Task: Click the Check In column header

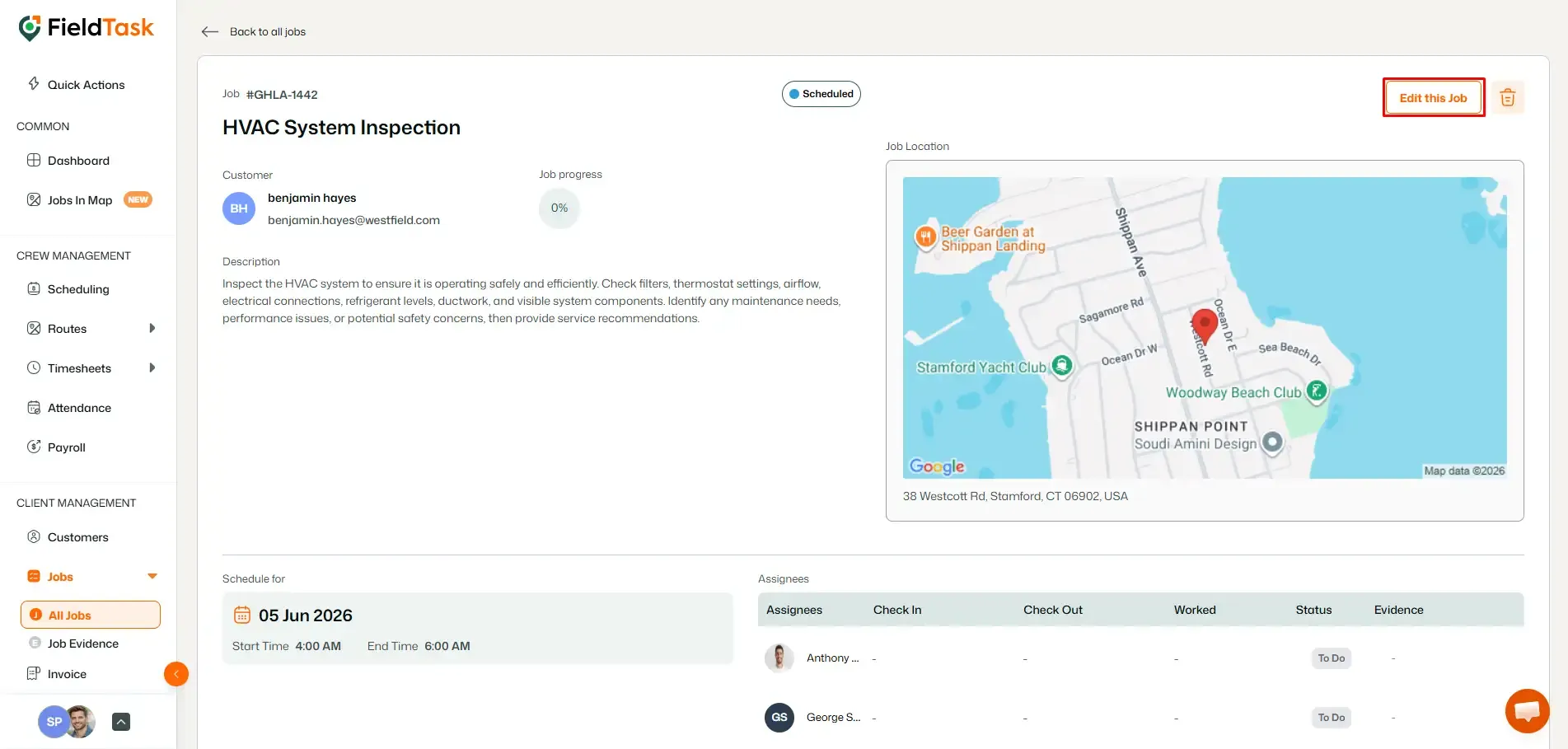Action: pos(897,610)
